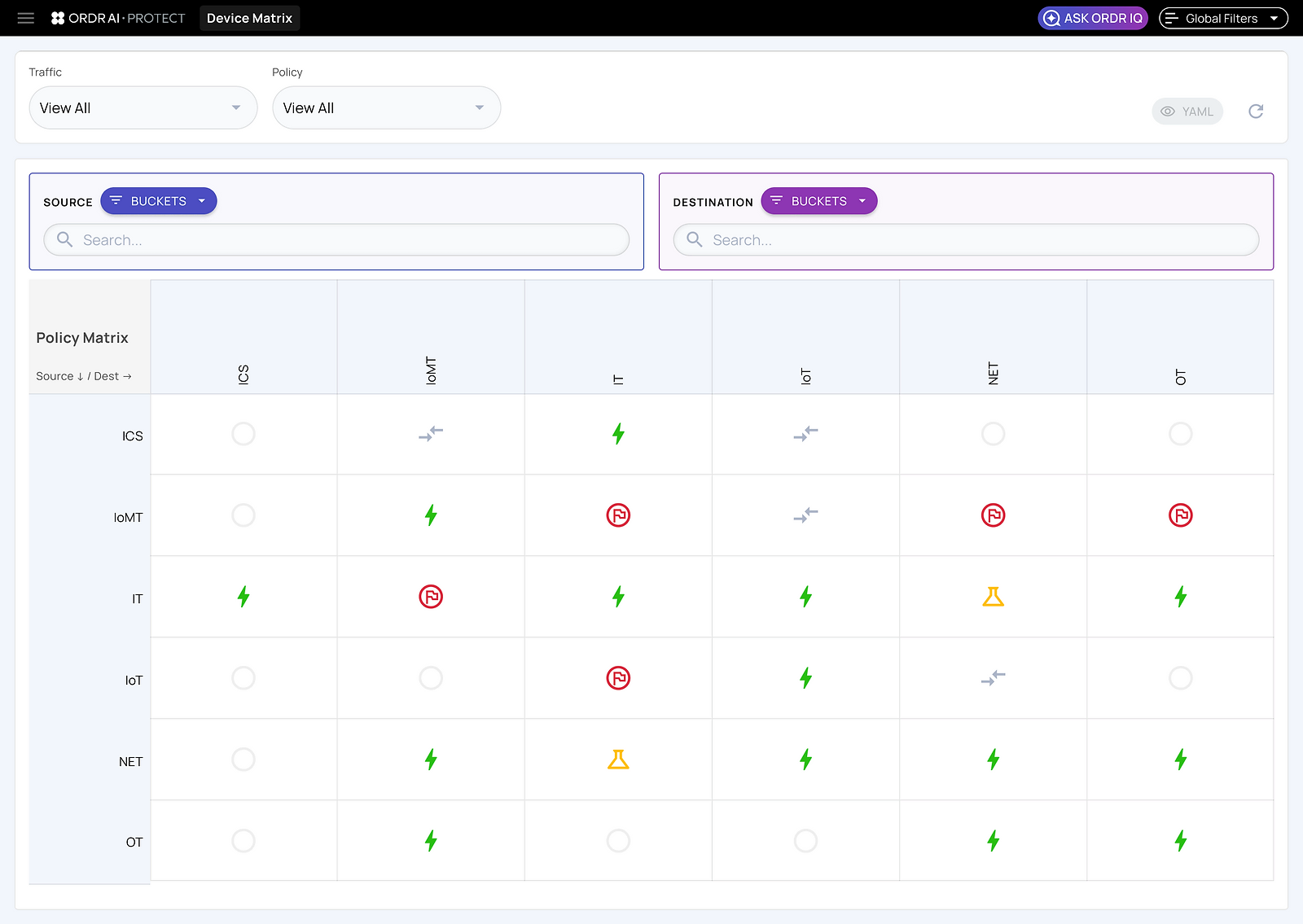
Task: Select the empty NET to ICS circle
Action: tap(243, 760)
